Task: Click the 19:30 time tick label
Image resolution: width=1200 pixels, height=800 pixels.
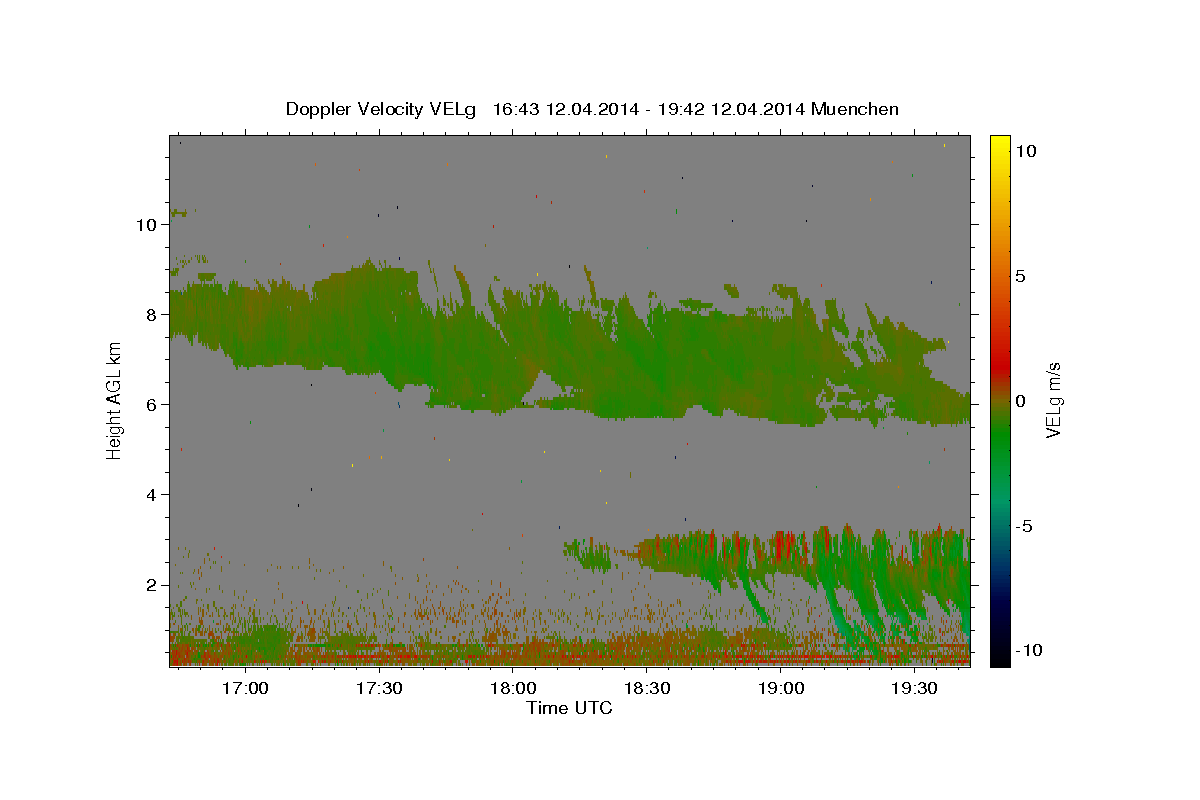Action: (915, 688)
